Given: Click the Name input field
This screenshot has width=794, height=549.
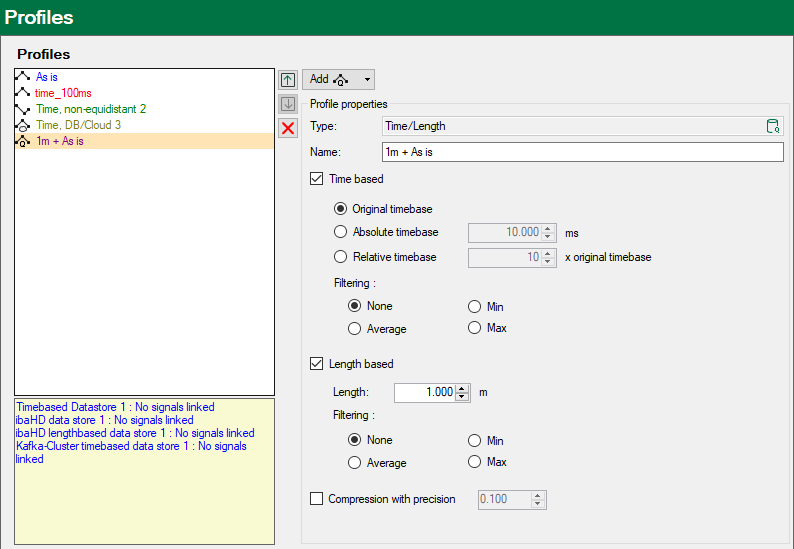Looking at the screenshot, I should (582, 152).
